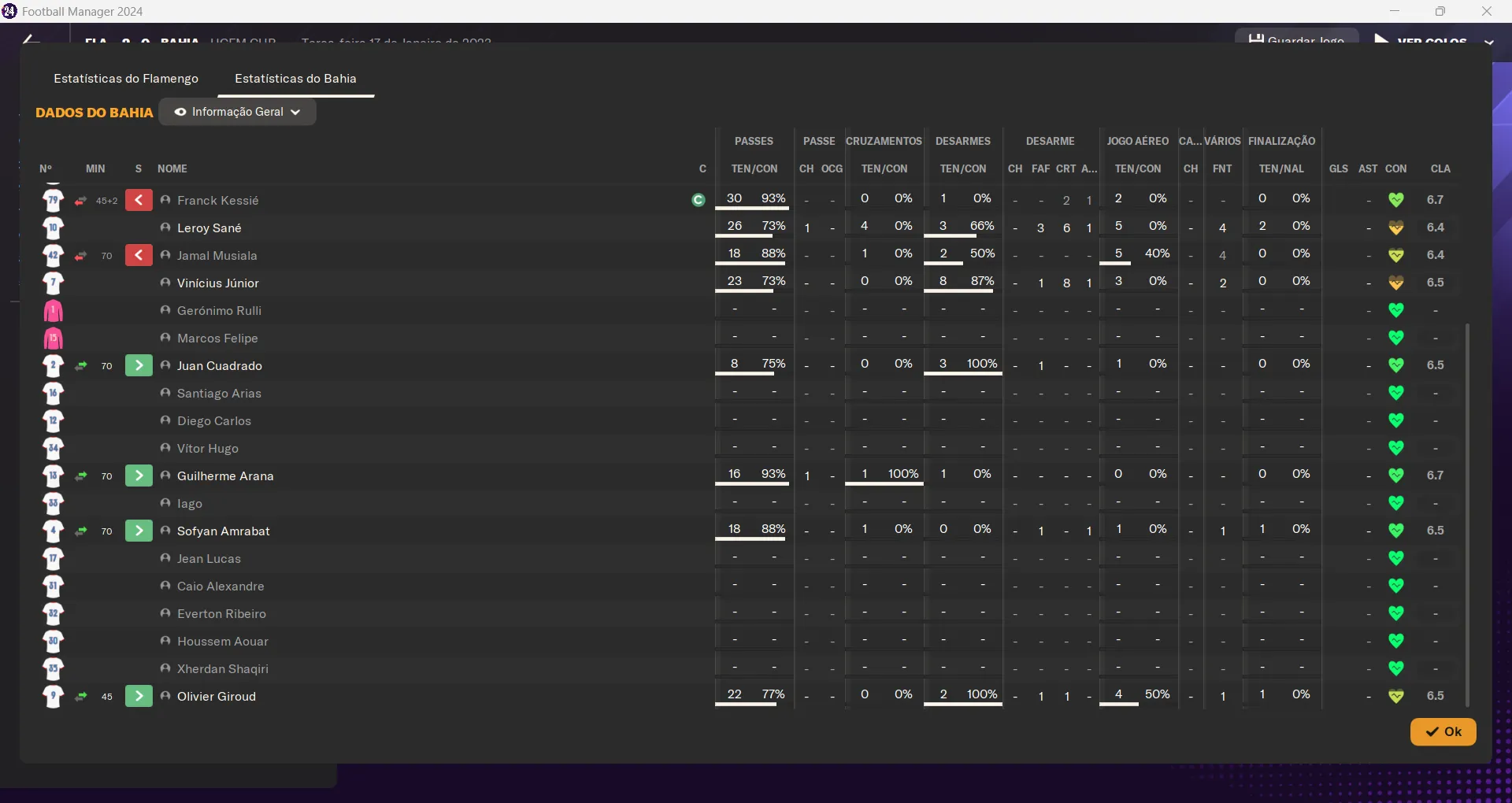Image resolution: width=1512 pixels, height=803 pixels.
Task: Click Gerónimo Rulli's green condition heart
Action: pyautogui.click(x=1396, y=310)
